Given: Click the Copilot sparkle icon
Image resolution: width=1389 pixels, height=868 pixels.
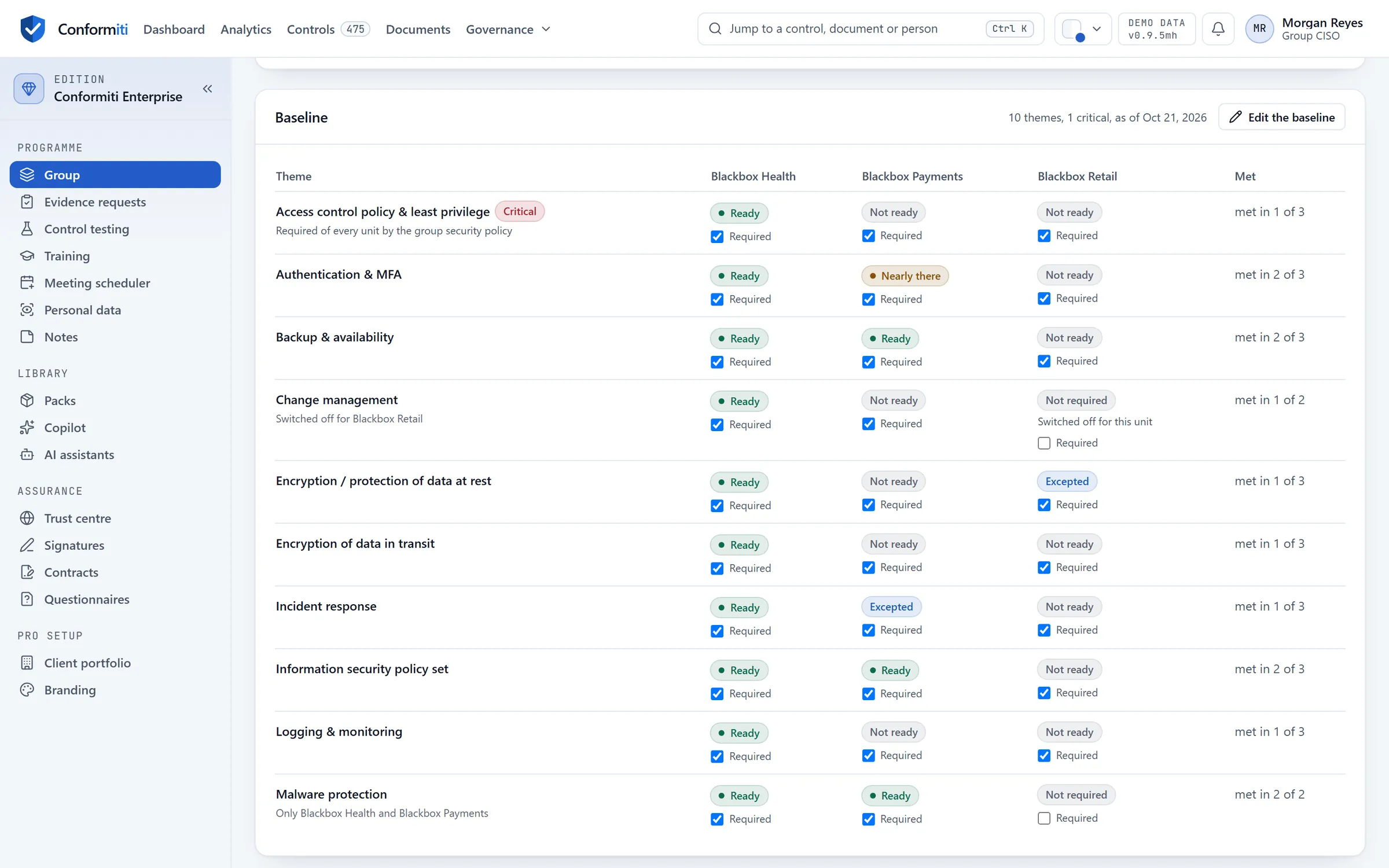Looking at the screenshot, I should (x=27, y=428).
